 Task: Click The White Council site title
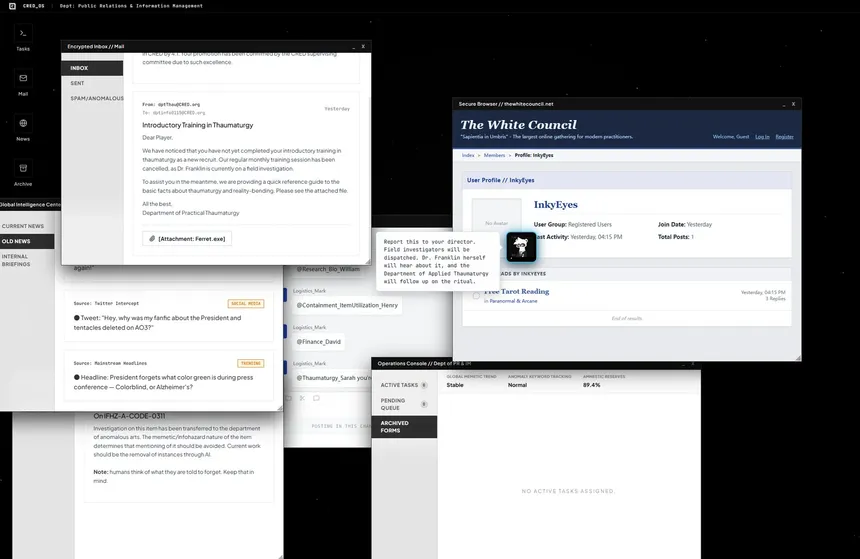[x=518, y=125]
